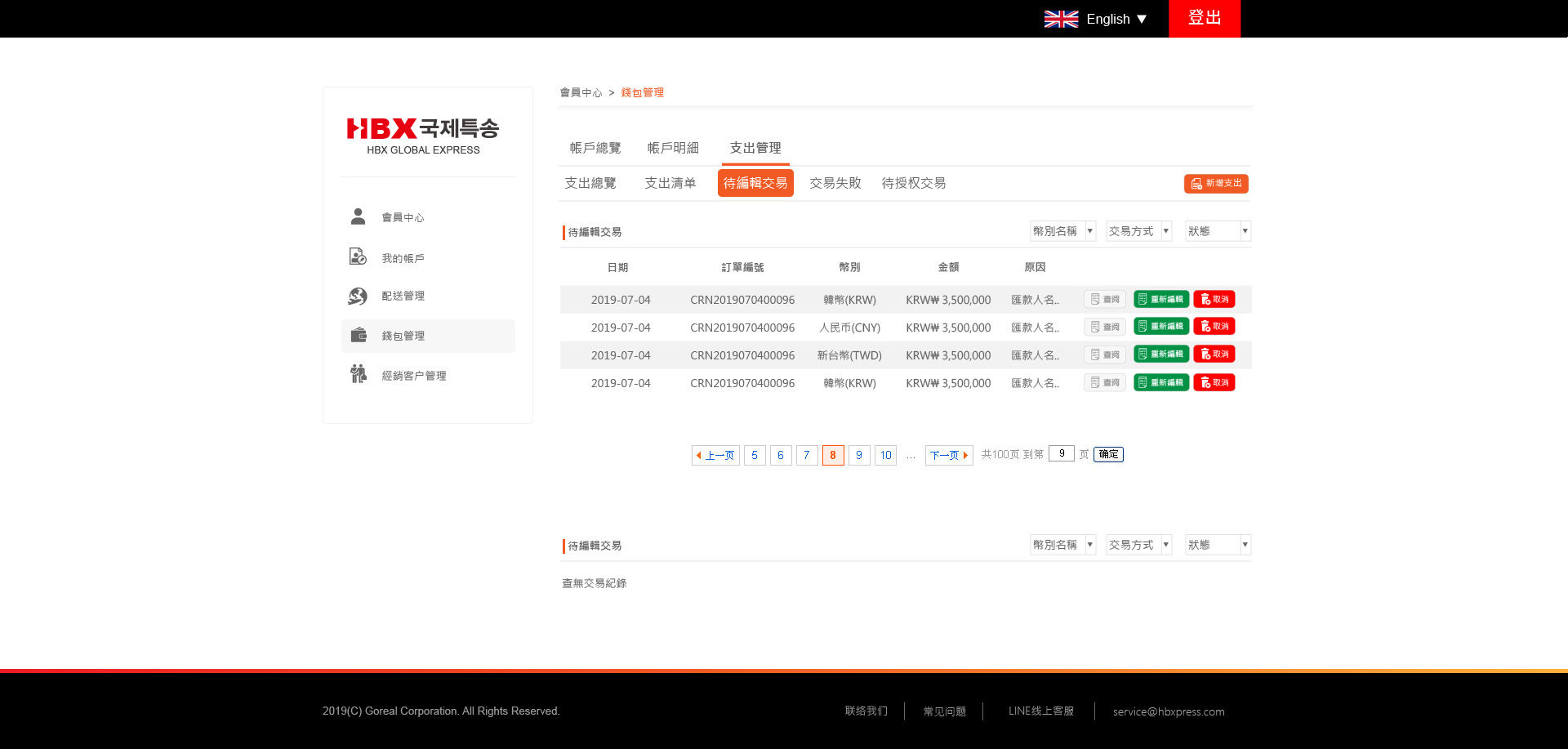This screenshot has height=749, width=1568.
Task: Click the page number input field
Action: pyautogui.click(x=1061, y=453)
